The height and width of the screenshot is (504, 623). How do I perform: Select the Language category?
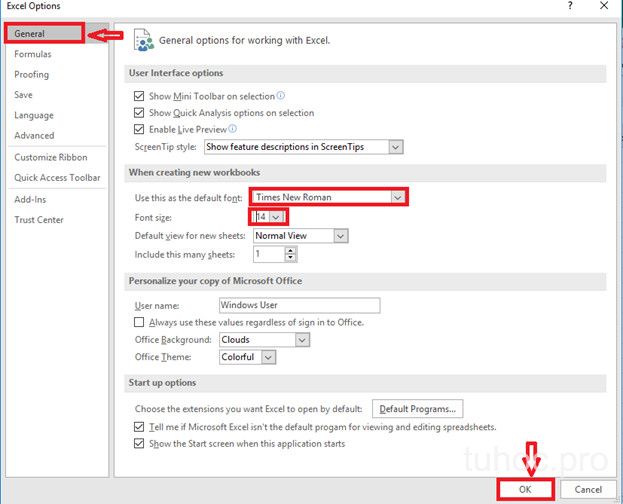[x=34, y=115]
